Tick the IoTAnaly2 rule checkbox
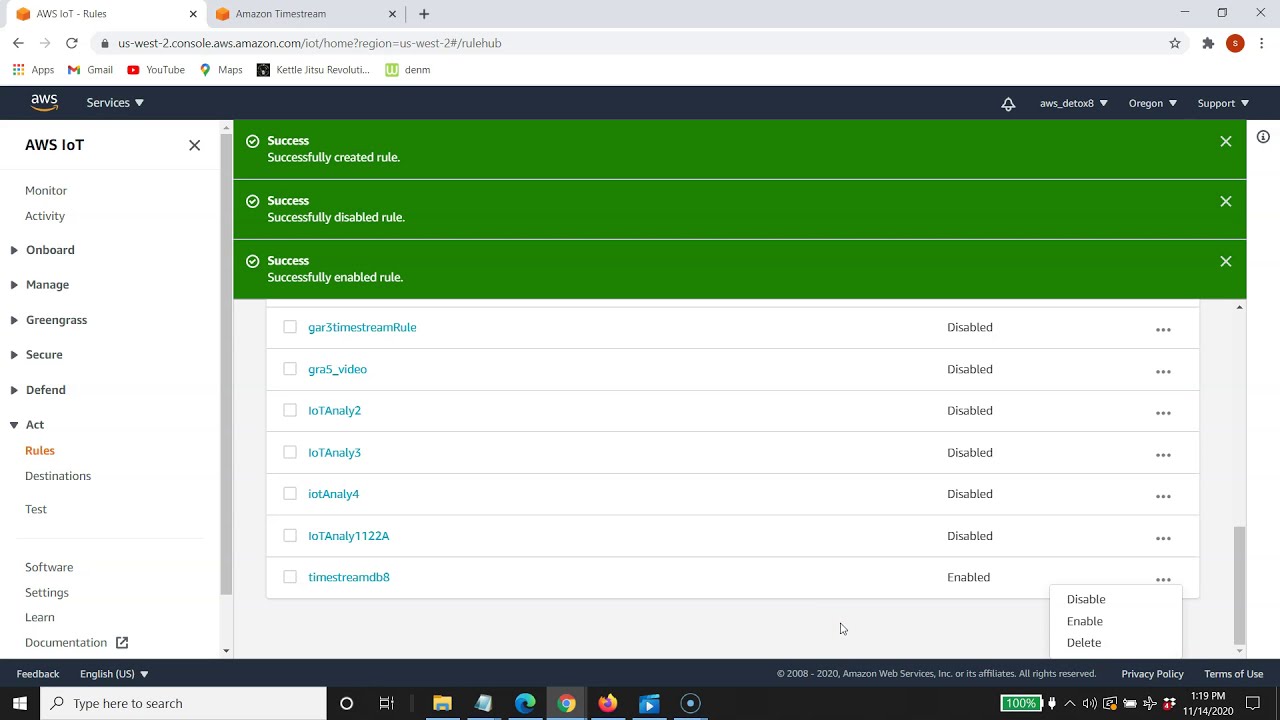This screenshot has width=1280, height=720. 290,410
